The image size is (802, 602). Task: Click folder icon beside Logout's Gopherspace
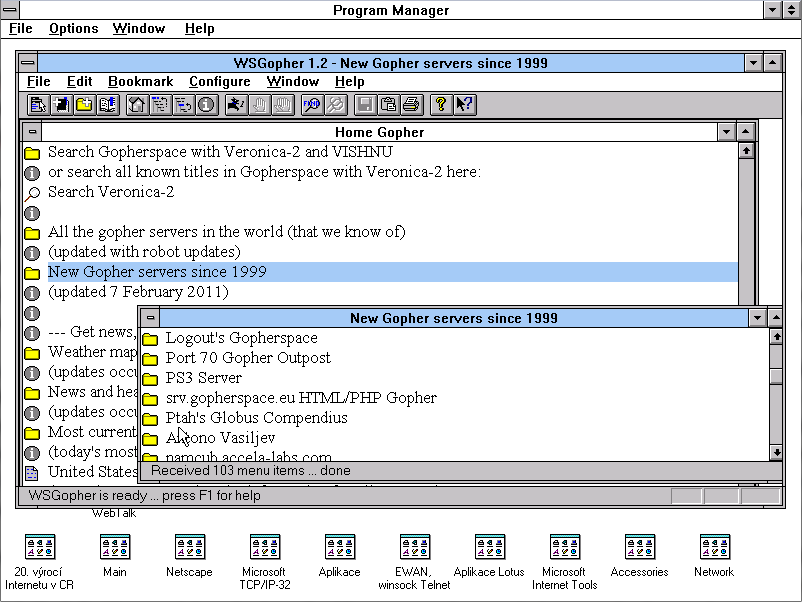150,339
